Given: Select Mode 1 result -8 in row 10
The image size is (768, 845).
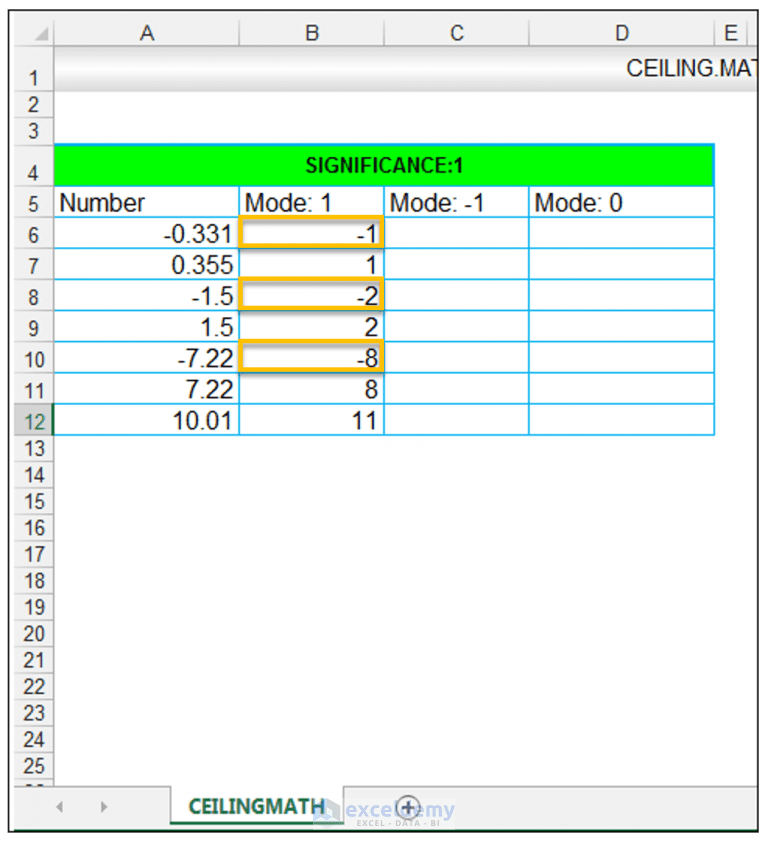Looking at the screenshot, I should tap(312, 358).
